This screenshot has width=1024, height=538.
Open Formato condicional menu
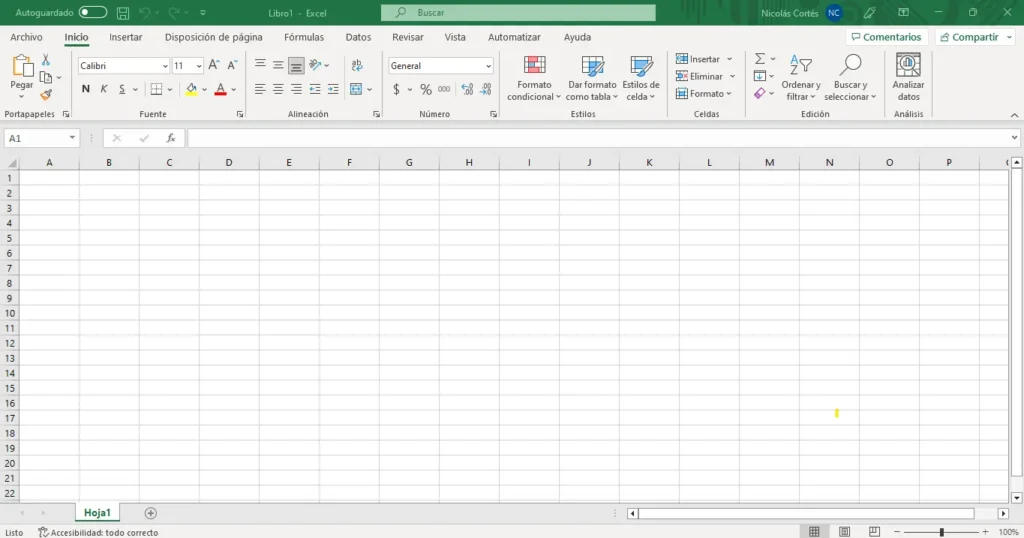click(534, 78)
